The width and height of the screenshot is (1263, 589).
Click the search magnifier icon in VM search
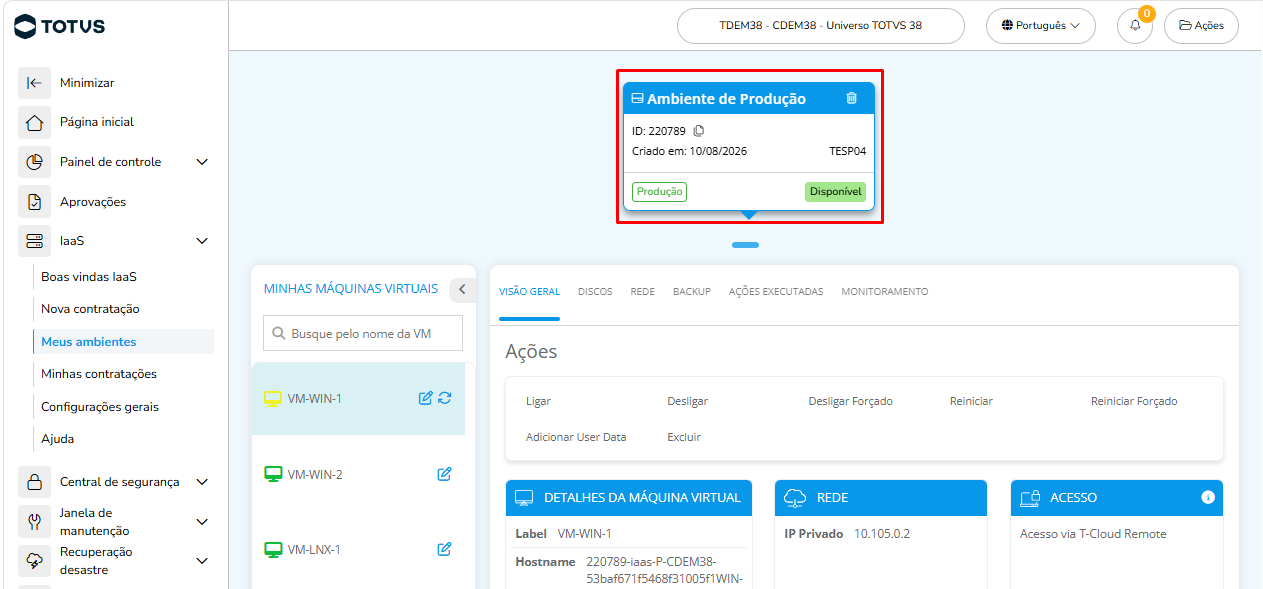tap(279, 334)
